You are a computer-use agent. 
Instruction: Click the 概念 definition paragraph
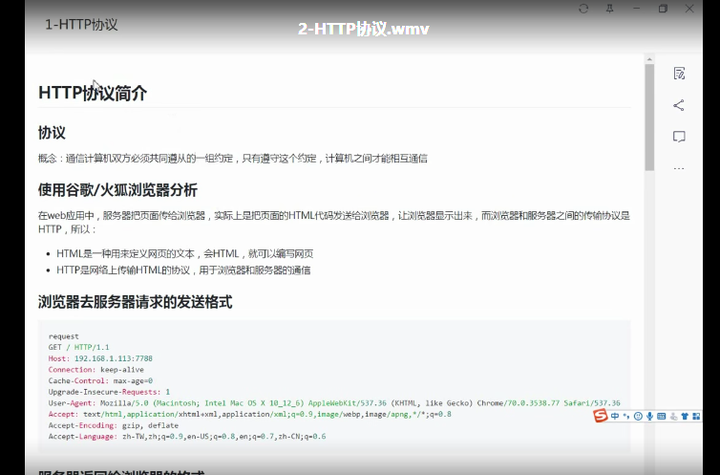click(233, 158)
